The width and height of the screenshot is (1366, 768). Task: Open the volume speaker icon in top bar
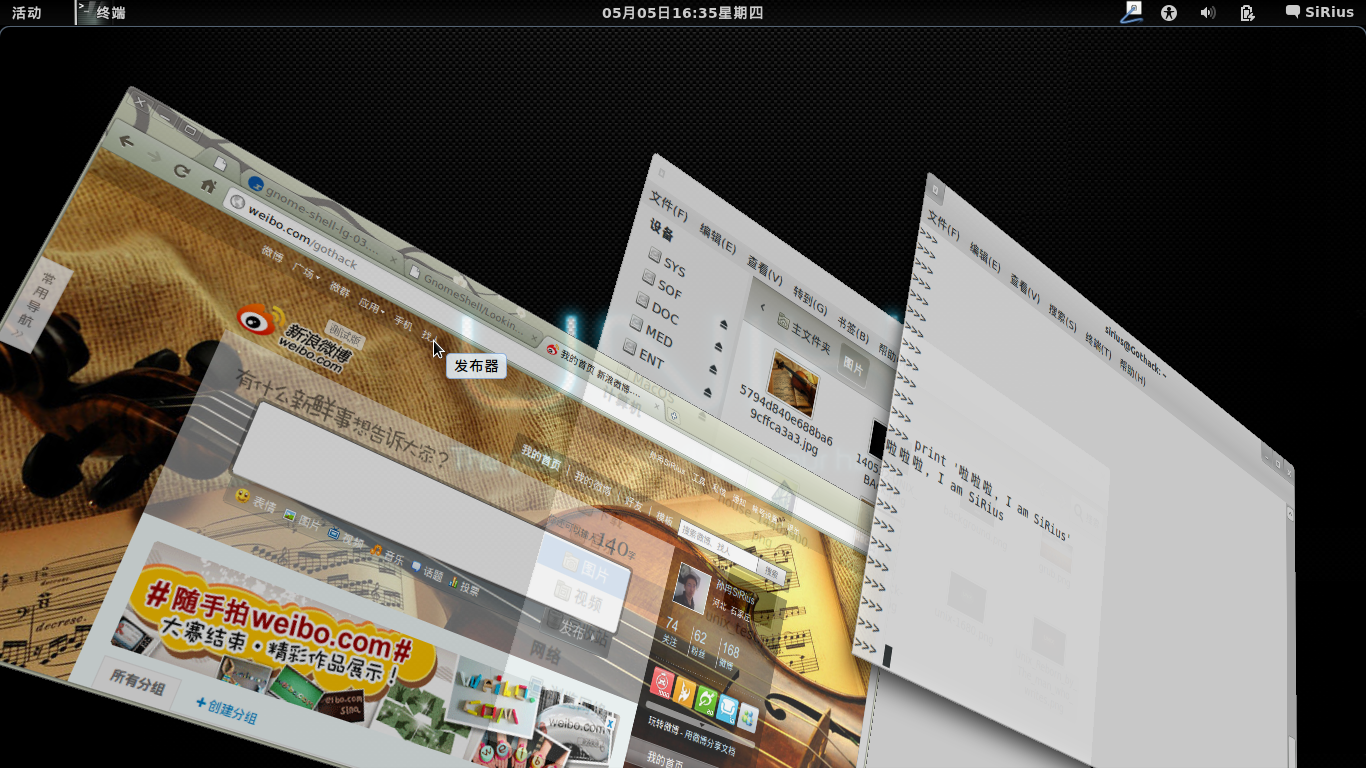pyautogui.click(x=1208, y=13)
